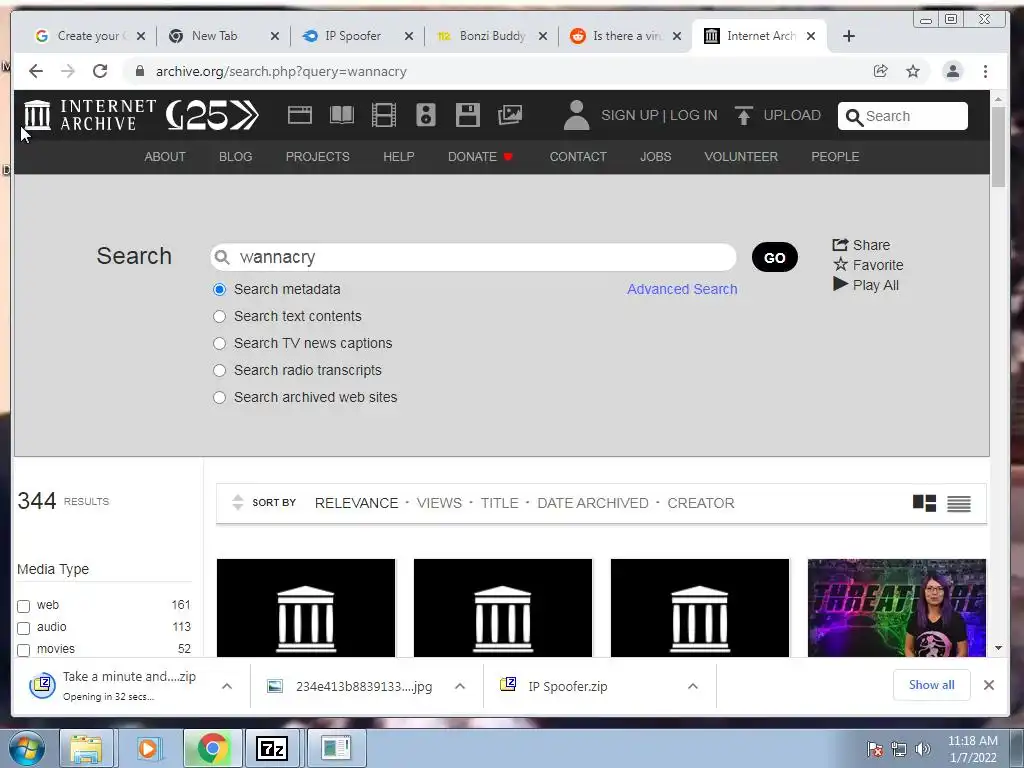Image resolution: width=1024 pixels, height=768 pixels.
Task: Open the Video film strip icon
Action: coord(383,115)
